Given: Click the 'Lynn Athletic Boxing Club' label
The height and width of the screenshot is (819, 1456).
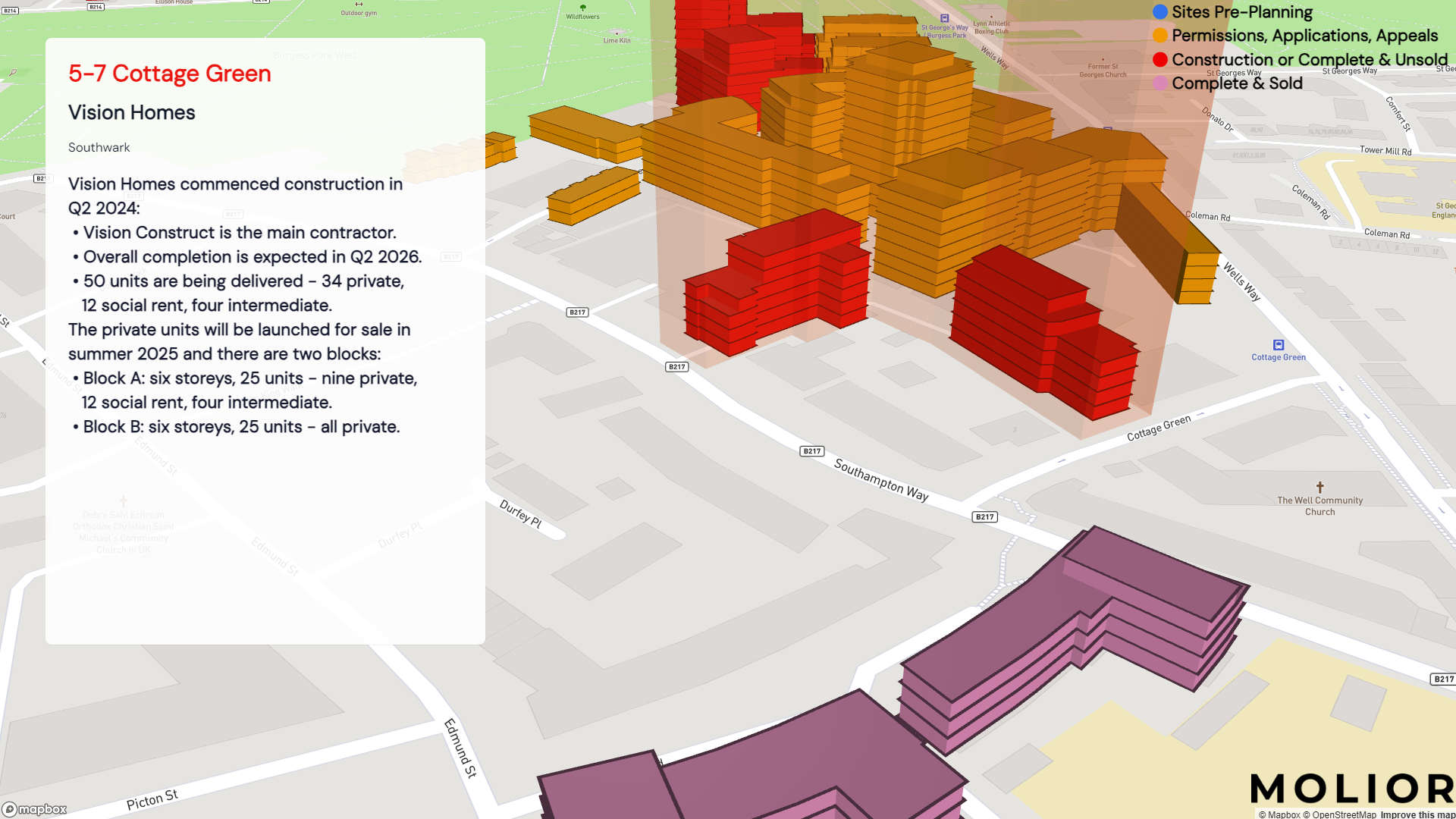Looking at the screenshot, I should point(992,27).
